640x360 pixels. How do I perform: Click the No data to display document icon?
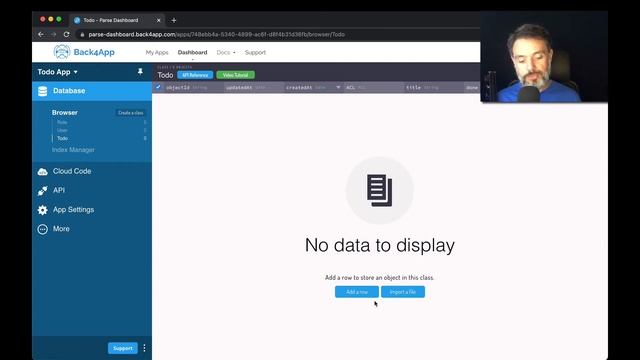(380, 190)
